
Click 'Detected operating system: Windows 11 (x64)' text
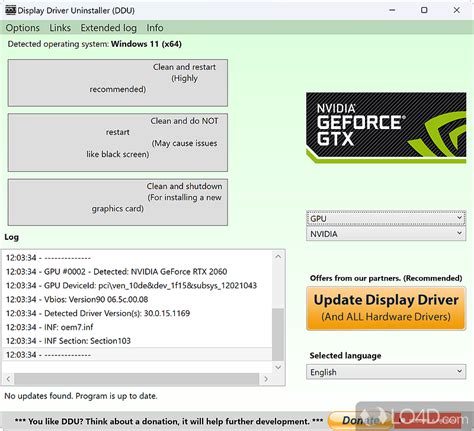(x=95, y=44)
